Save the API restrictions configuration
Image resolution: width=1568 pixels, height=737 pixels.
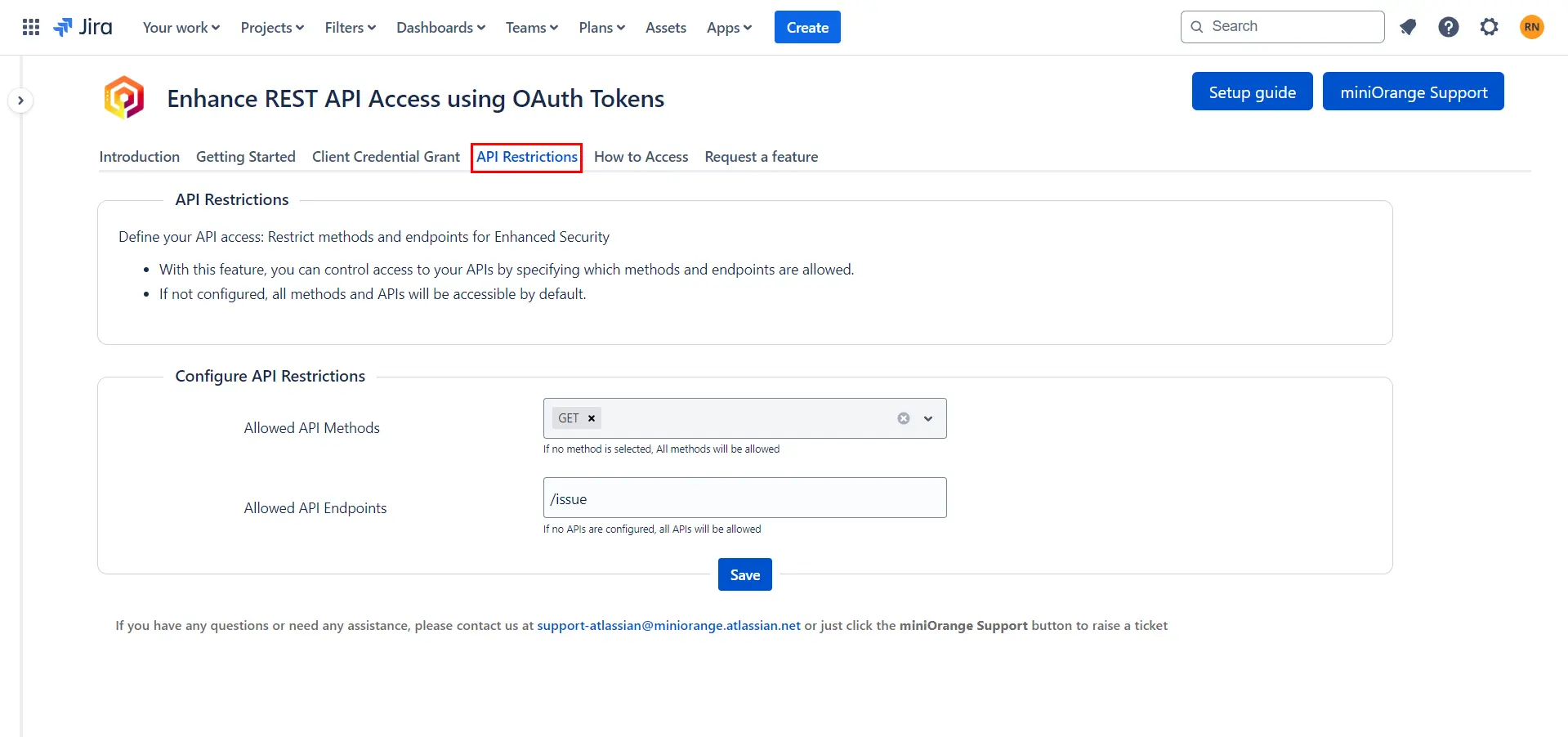745,574
